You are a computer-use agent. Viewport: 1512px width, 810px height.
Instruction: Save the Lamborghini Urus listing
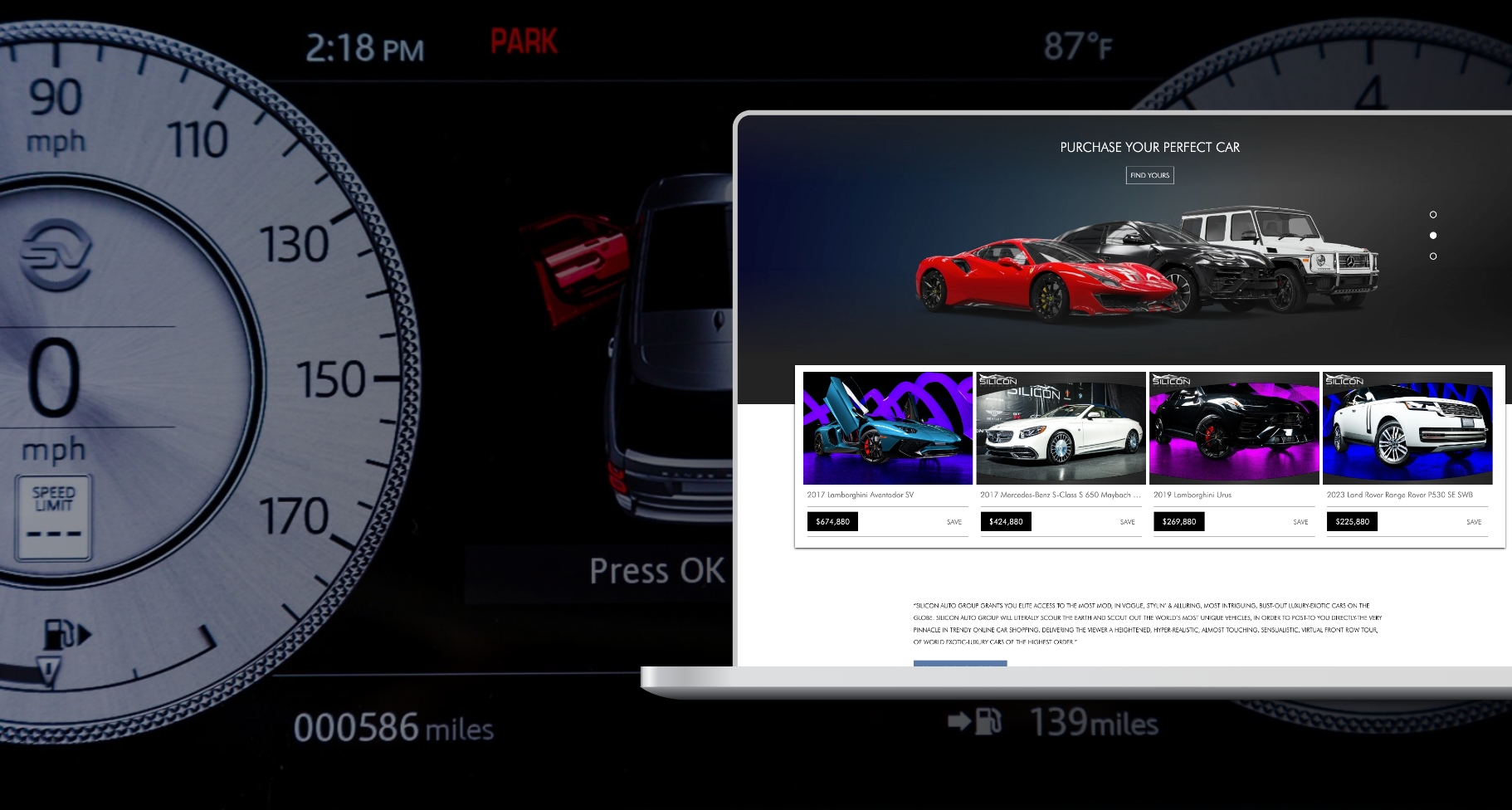click(x=1300, y=522)
